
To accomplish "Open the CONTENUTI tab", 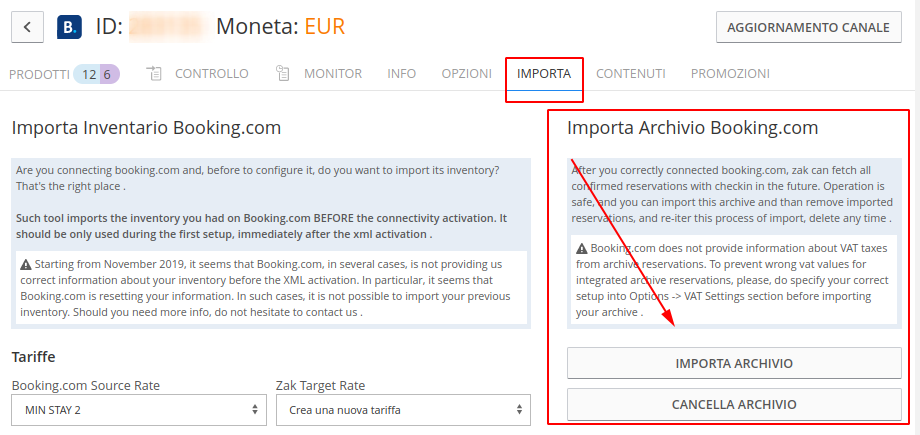I will pyautogui.click(x=631, y=74).
